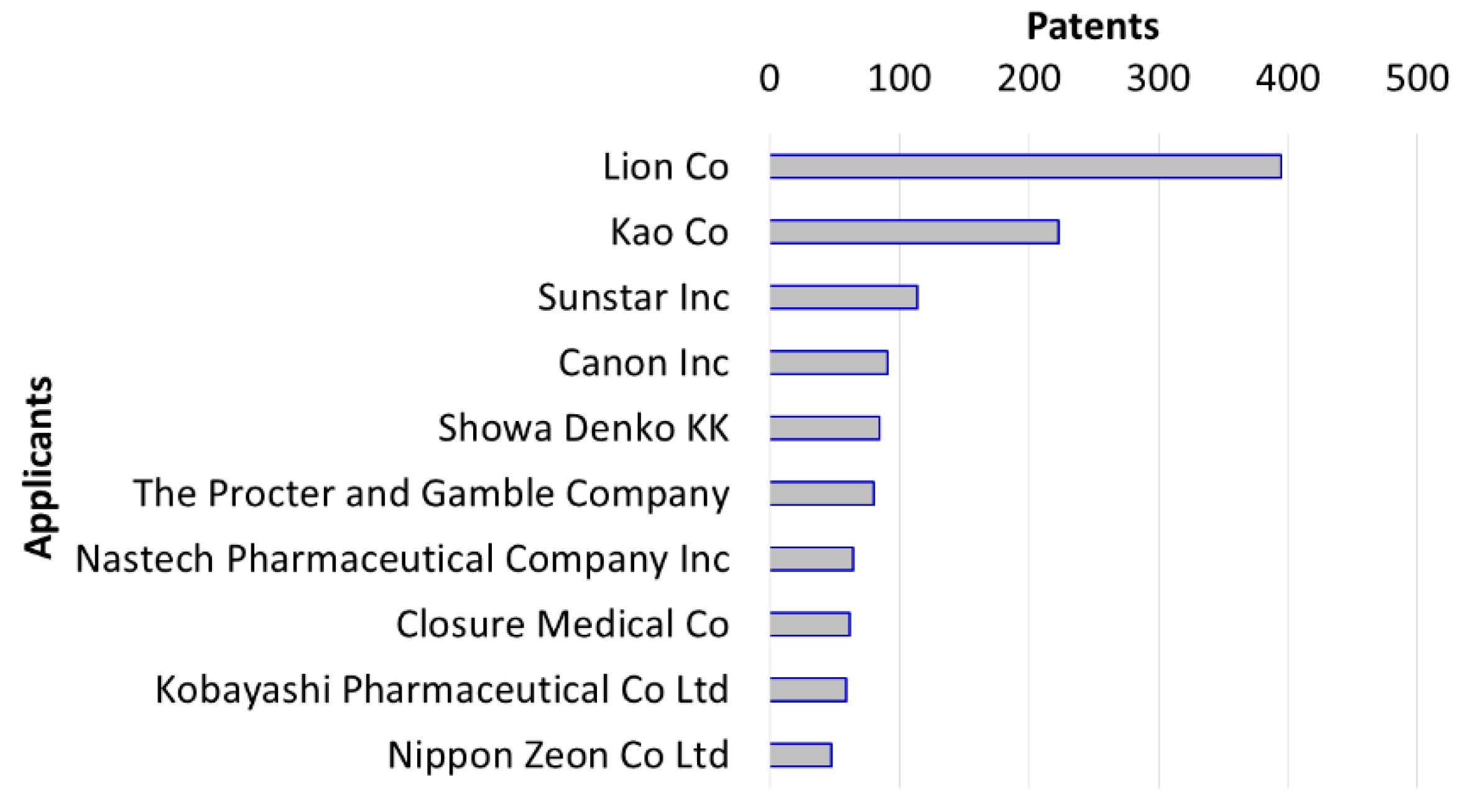
Task: Click the Showa Denko KK label
Action: click(583, 428)
